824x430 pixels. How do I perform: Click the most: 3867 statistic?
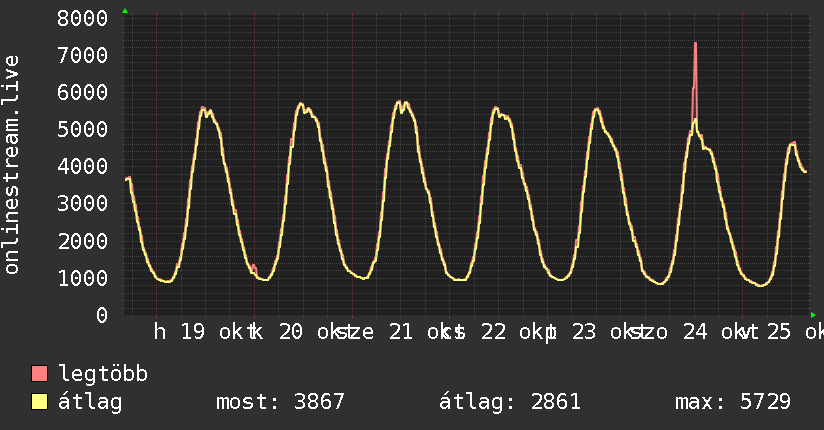[x=280, y=402]
